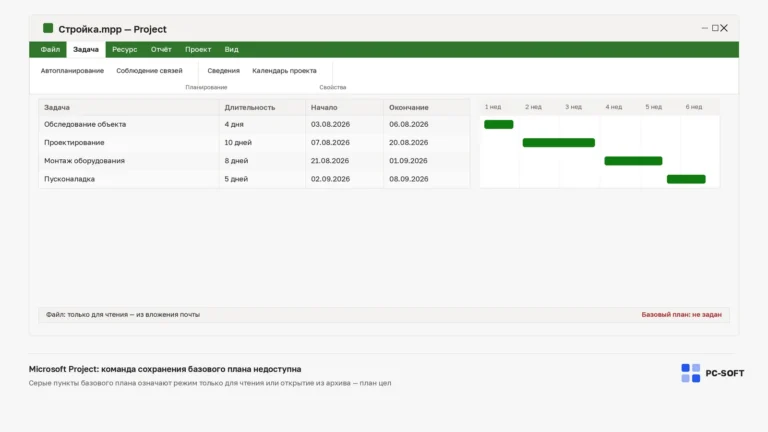
Task: Minimize the Project window
Action: pos(704,28)
